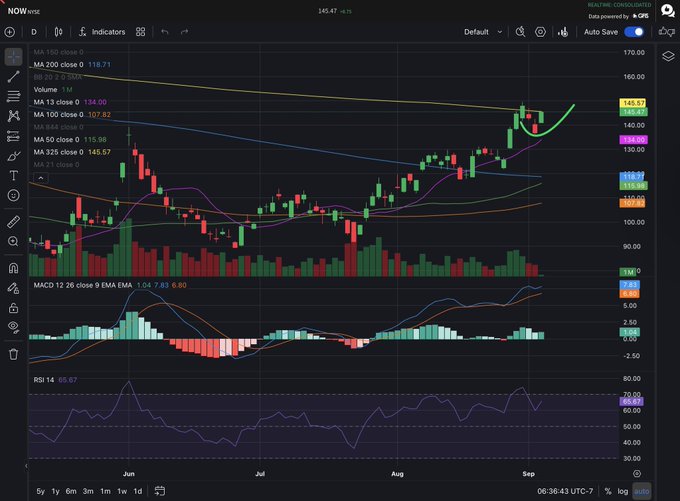
Task: Toggle auto scale mode
Action: click(642, 491)
